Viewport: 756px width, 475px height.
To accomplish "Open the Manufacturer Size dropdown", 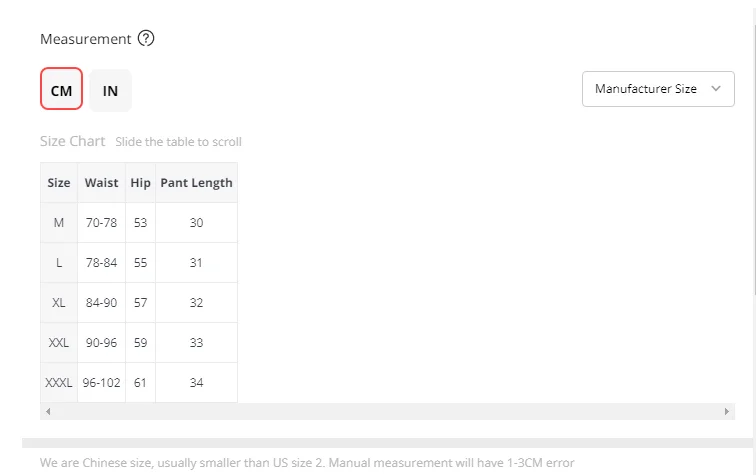I will 658,89.
